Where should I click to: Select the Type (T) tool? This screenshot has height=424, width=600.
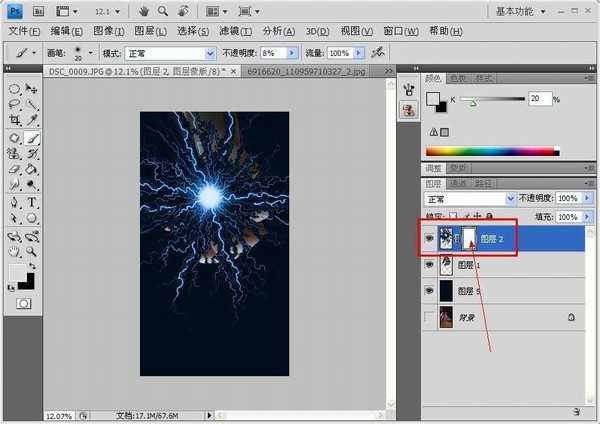click(32, 202)
